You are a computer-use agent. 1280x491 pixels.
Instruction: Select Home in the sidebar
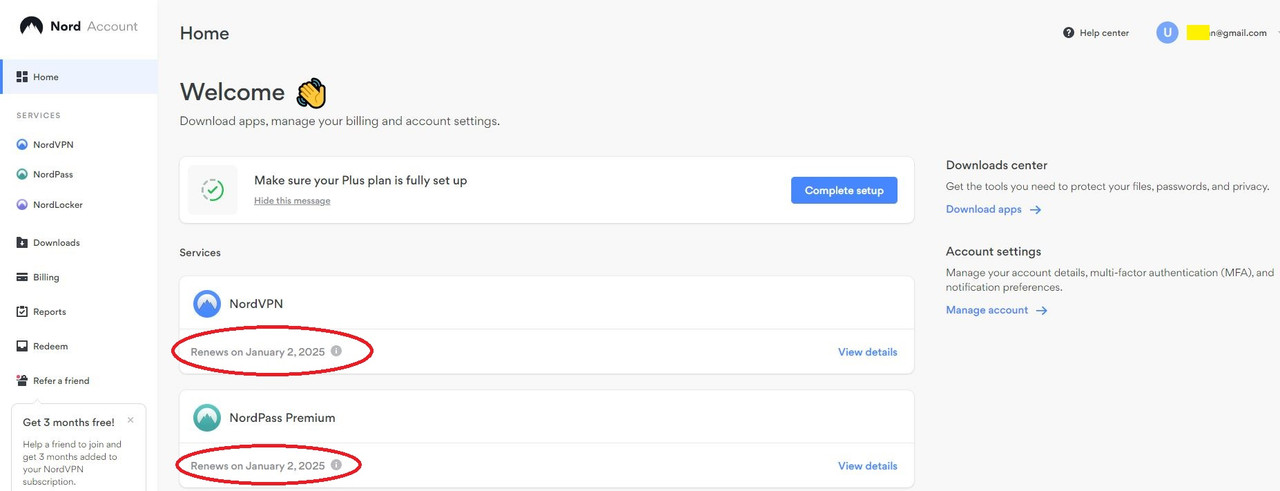(x=46, y=77)
